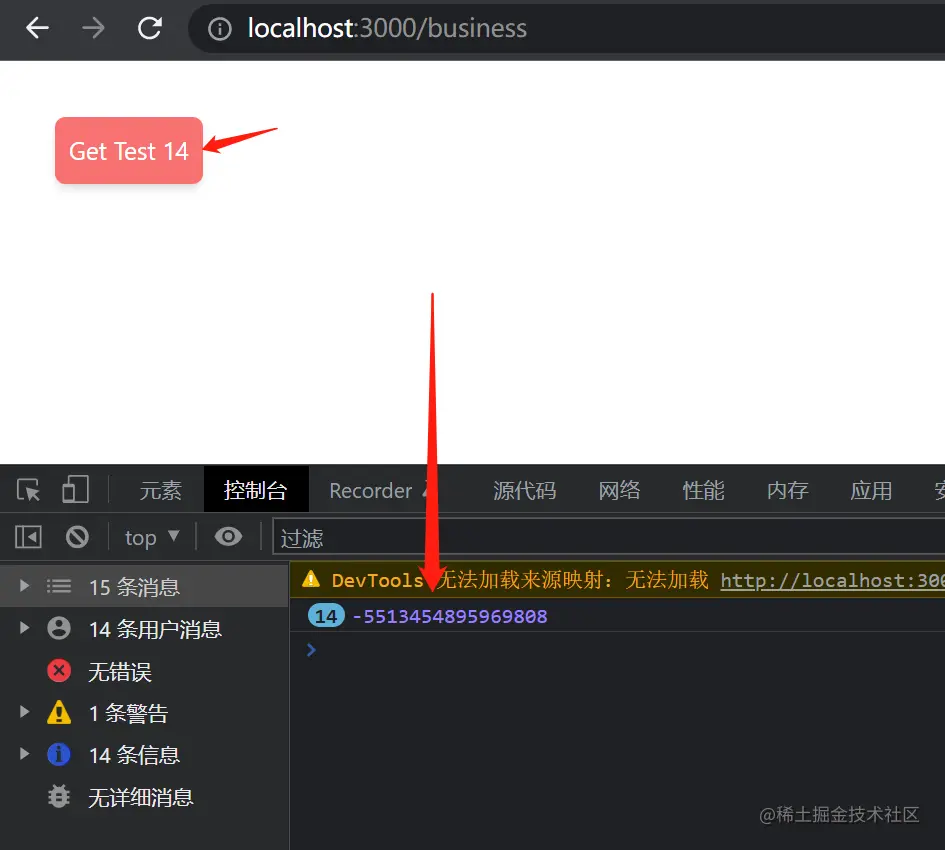
Task: Hide the console sidebar panel icon
Action: [28, 537]
